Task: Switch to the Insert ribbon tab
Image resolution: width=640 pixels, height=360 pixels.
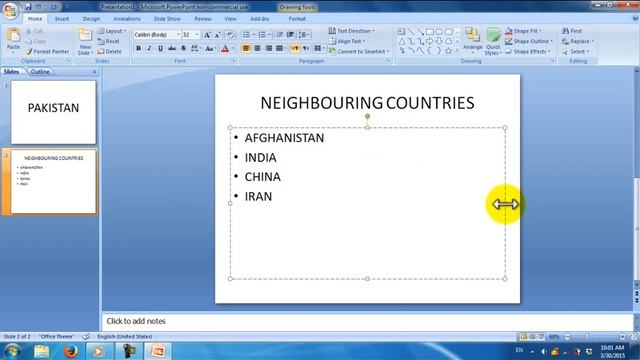Action: click(62, 19)
